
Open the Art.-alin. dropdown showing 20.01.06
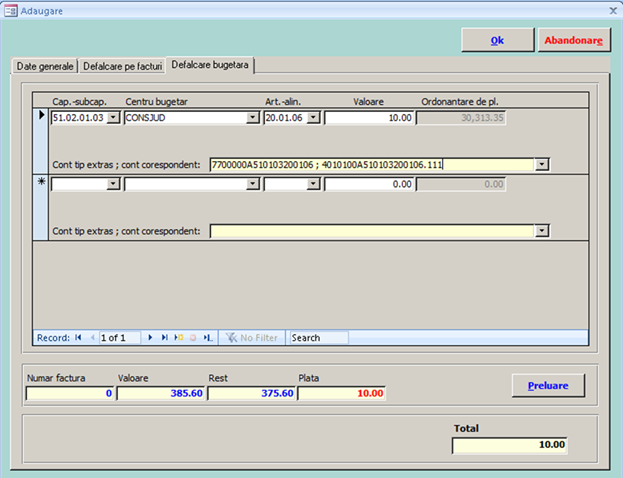point(313,117)
